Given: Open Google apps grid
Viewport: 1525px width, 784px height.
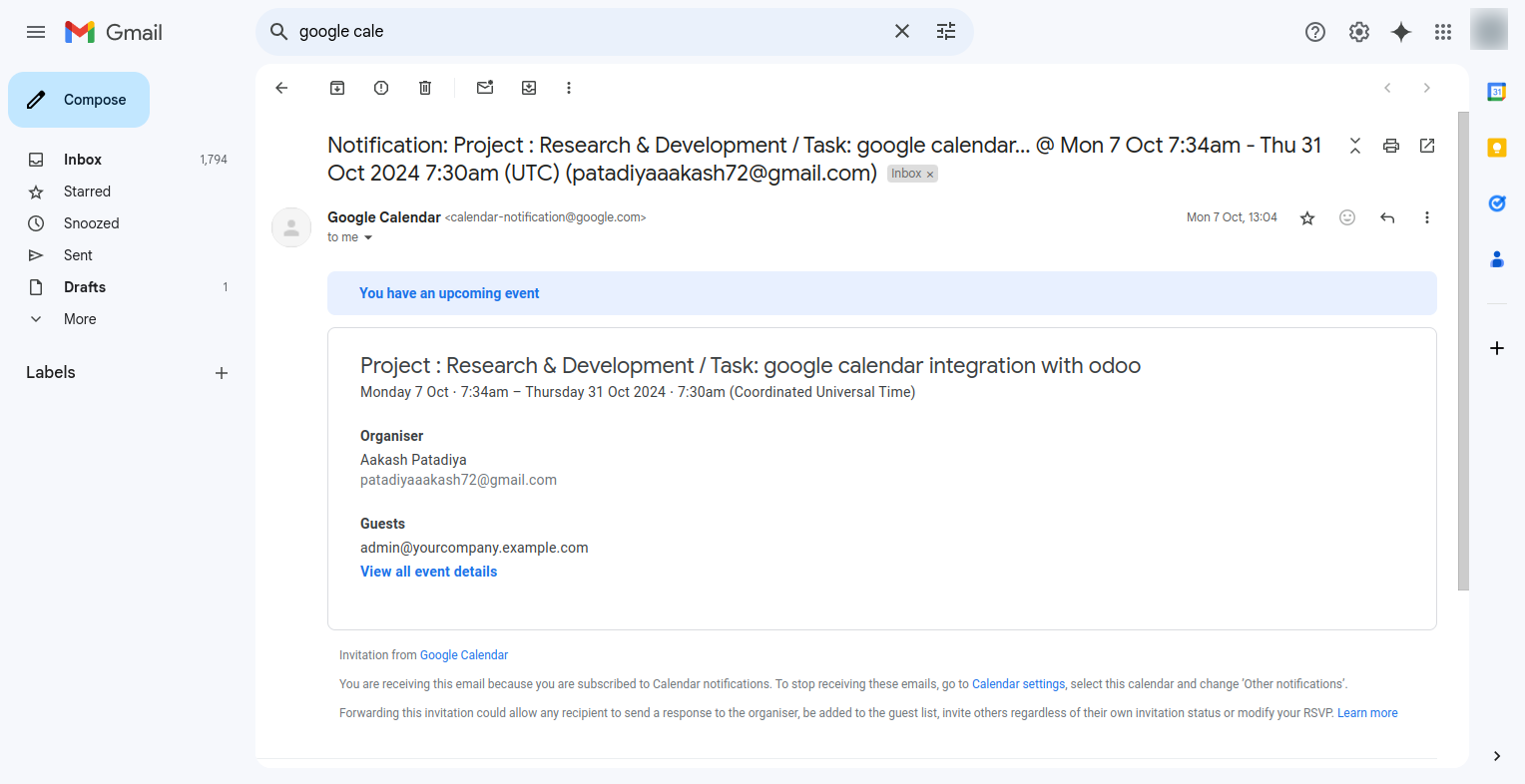Looking at the screenshot, I should point(1443,32).
